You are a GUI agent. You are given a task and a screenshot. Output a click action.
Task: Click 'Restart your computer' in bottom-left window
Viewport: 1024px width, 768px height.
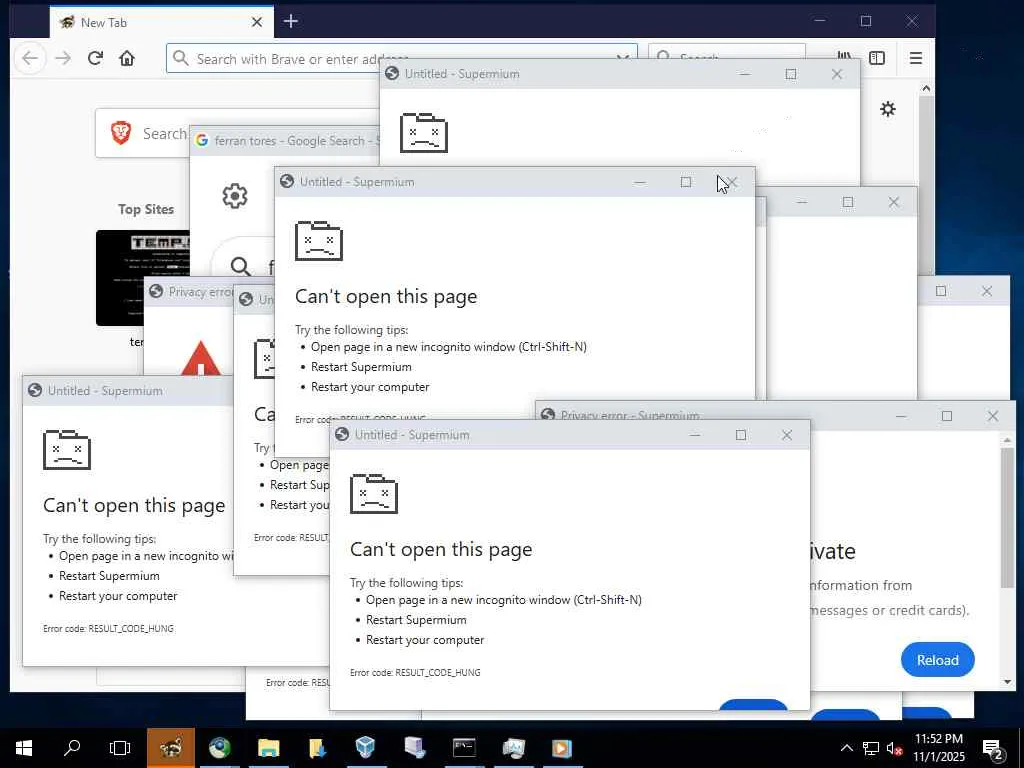[x=118, y=596]
